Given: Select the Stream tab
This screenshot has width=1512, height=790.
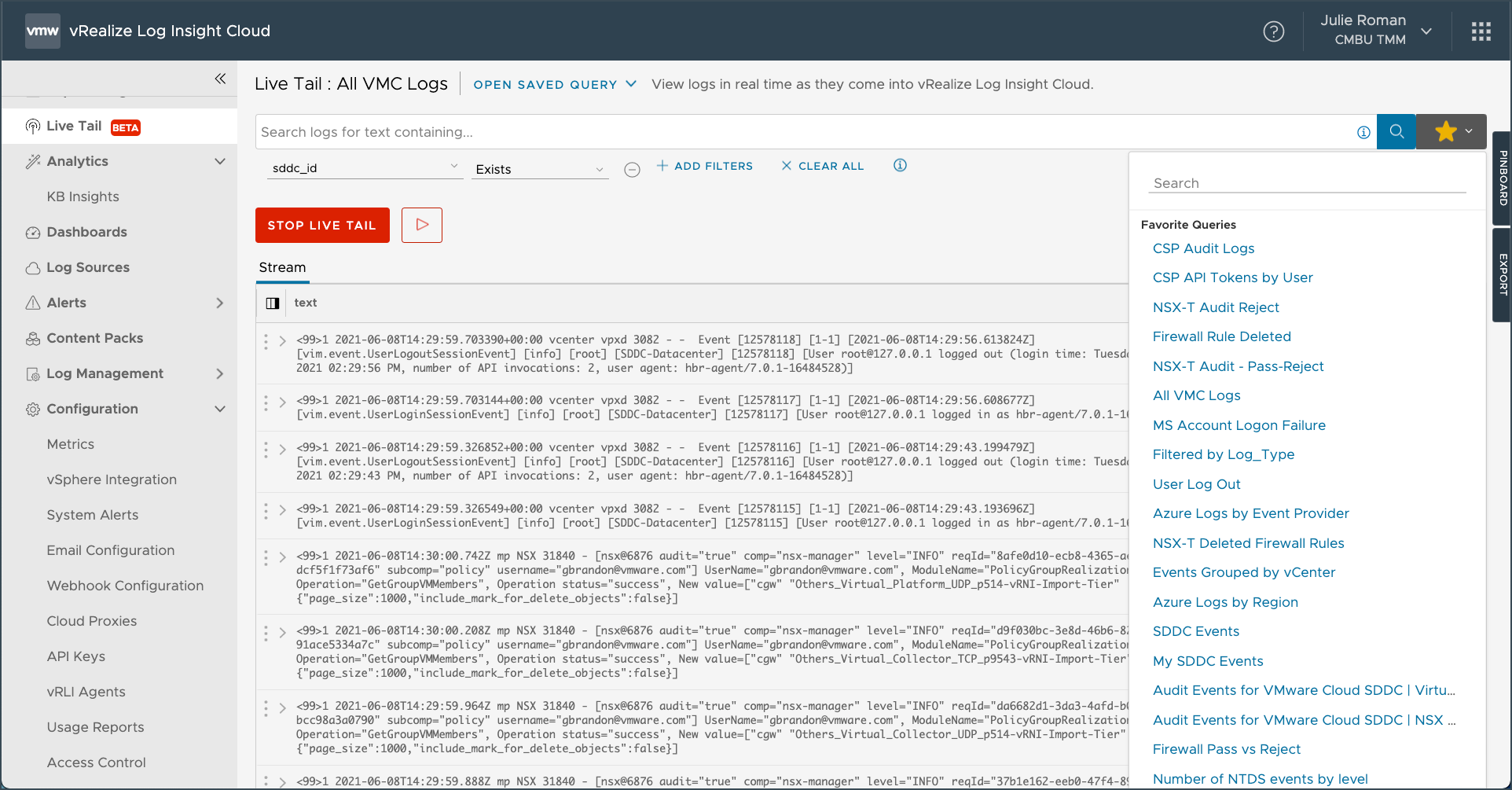Looking at the screenshot, I should (x=283, y=268).
